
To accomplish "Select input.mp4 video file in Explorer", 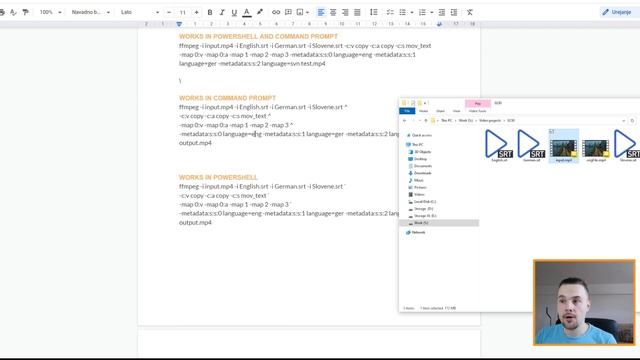I will pos(564,146).
